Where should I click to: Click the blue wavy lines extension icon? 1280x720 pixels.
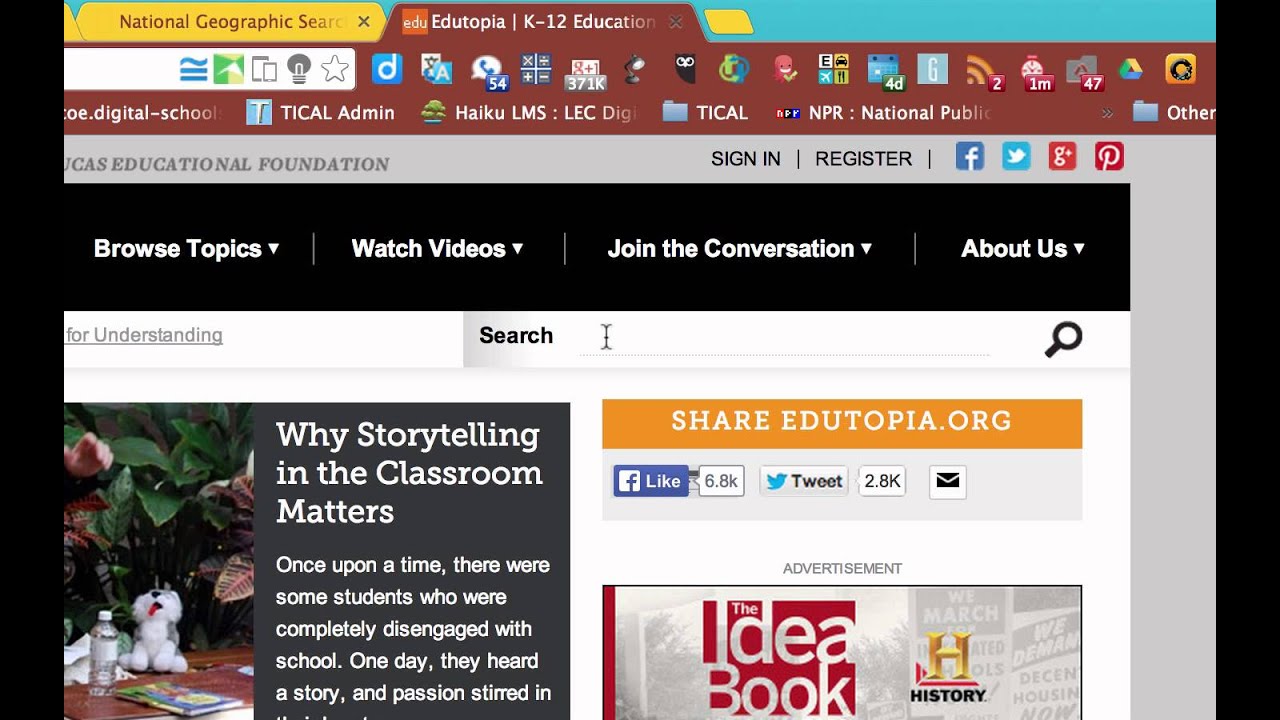tap(193, 69)
